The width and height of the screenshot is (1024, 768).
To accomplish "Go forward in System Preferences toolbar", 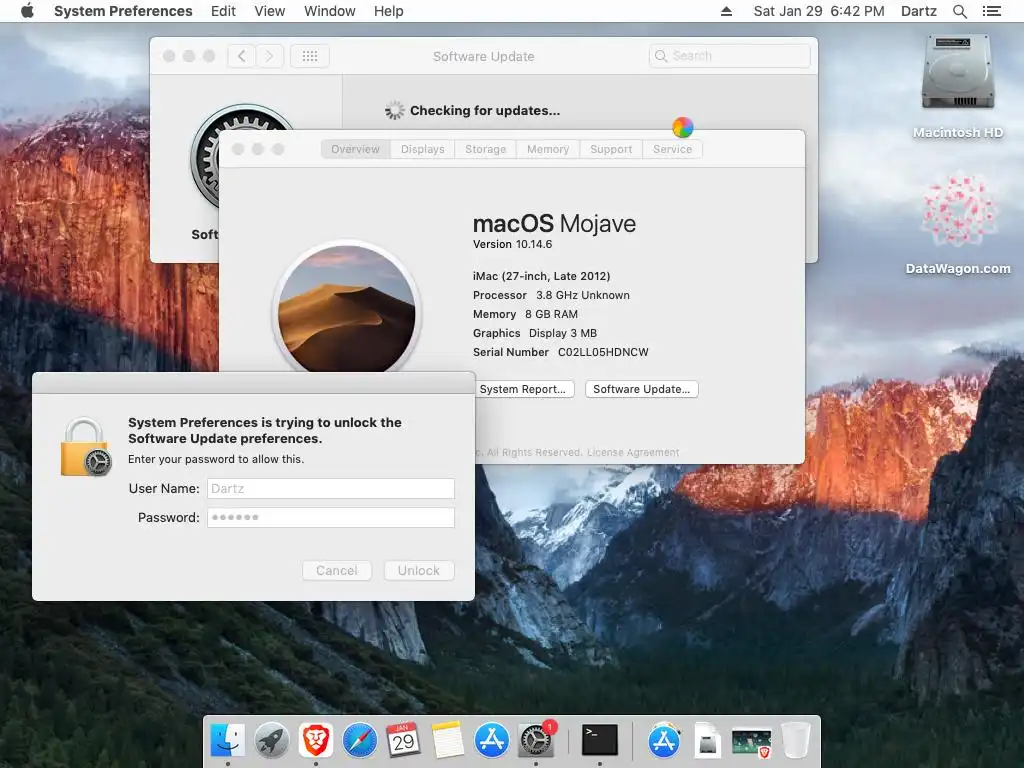I will click(x=269, y=56).
